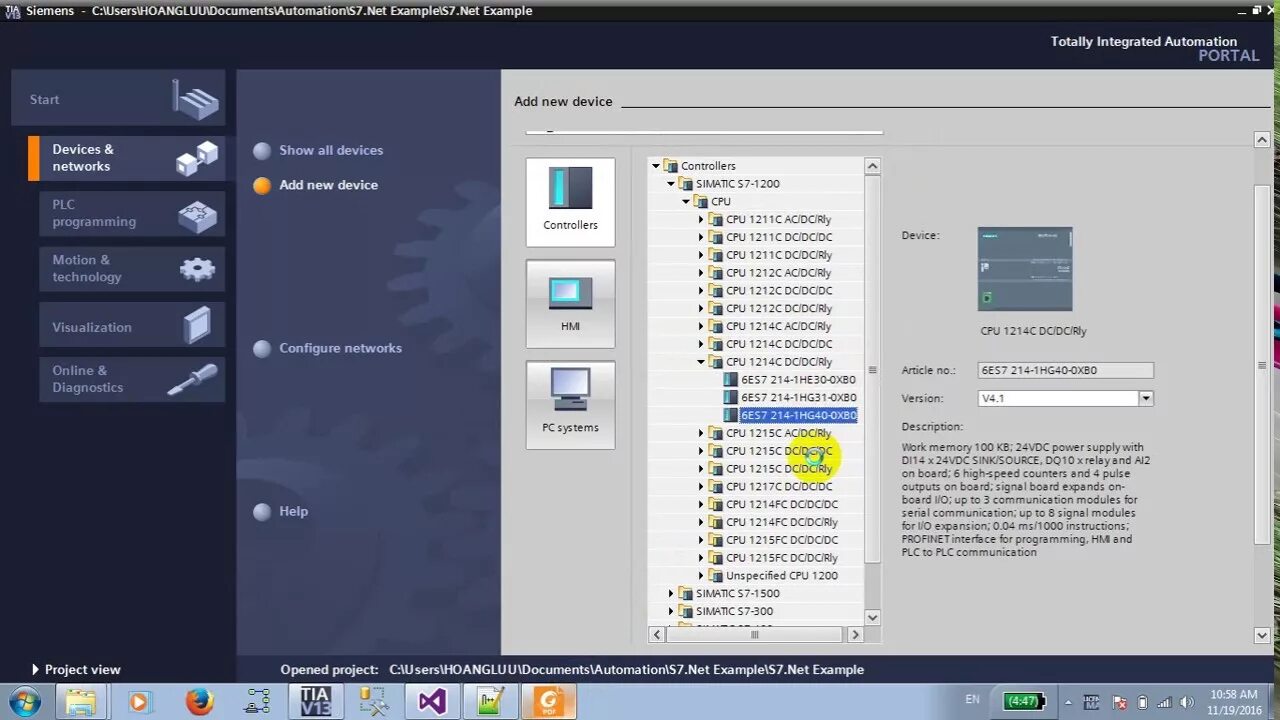
Task: Collapse CPU 1214C DC/DC/Rly folder
Action: [701, 362]
